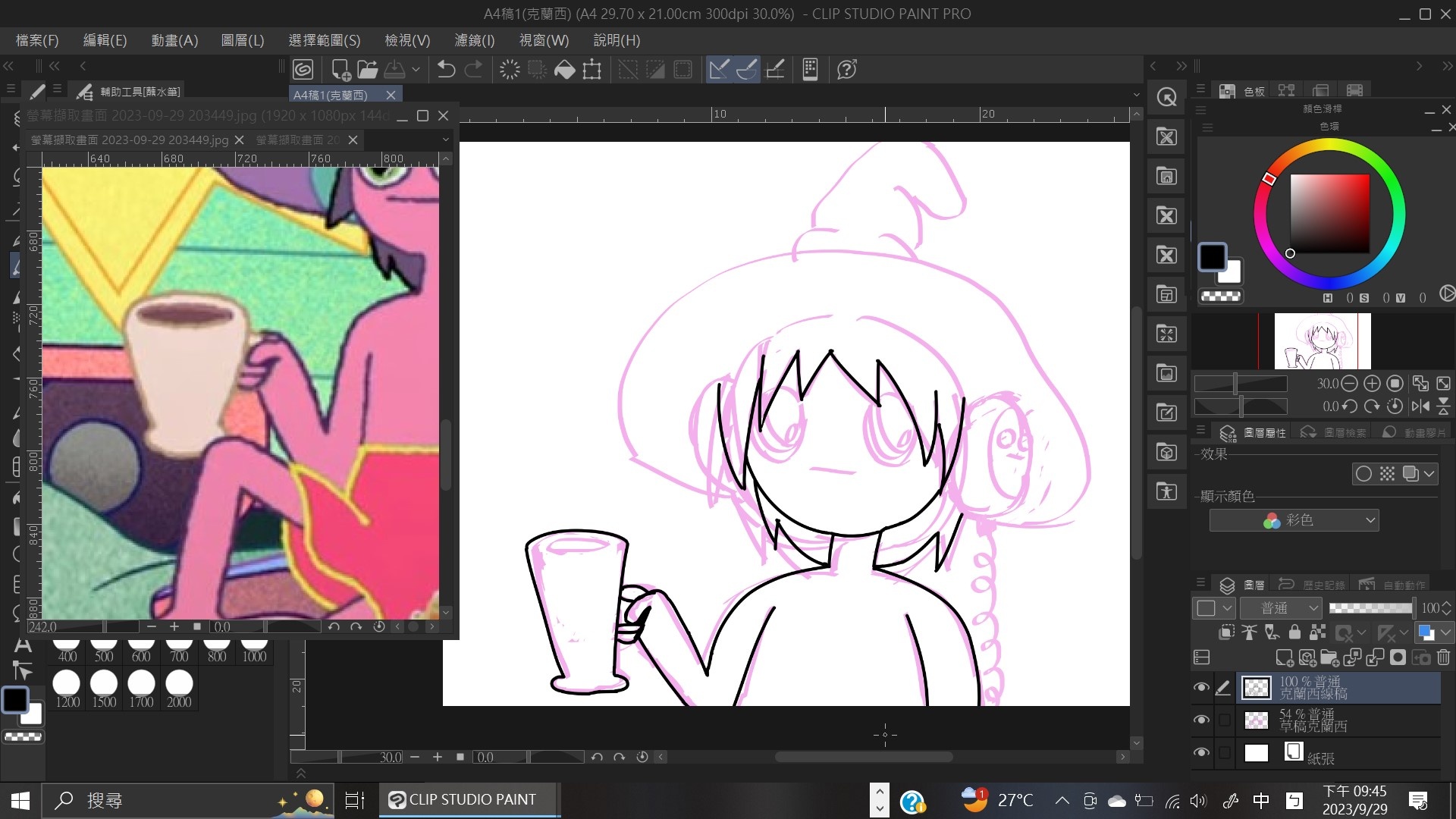This screenshot has height=819, width=1456.
Task: Click the clear (spinner) icon in toolbar
Action: coord(510,70)
